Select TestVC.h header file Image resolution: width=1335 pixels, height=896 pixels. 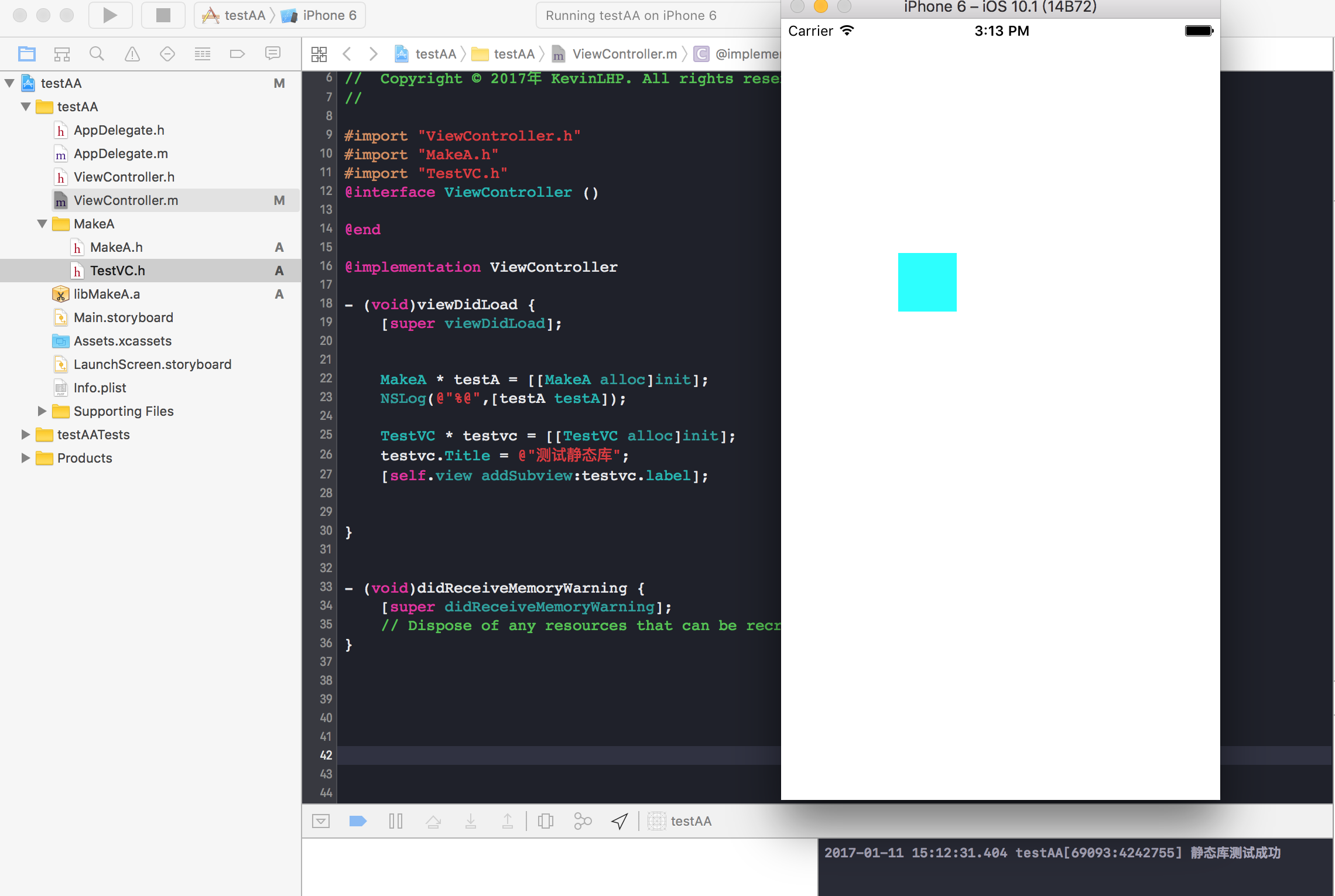[x=150, y=271]
